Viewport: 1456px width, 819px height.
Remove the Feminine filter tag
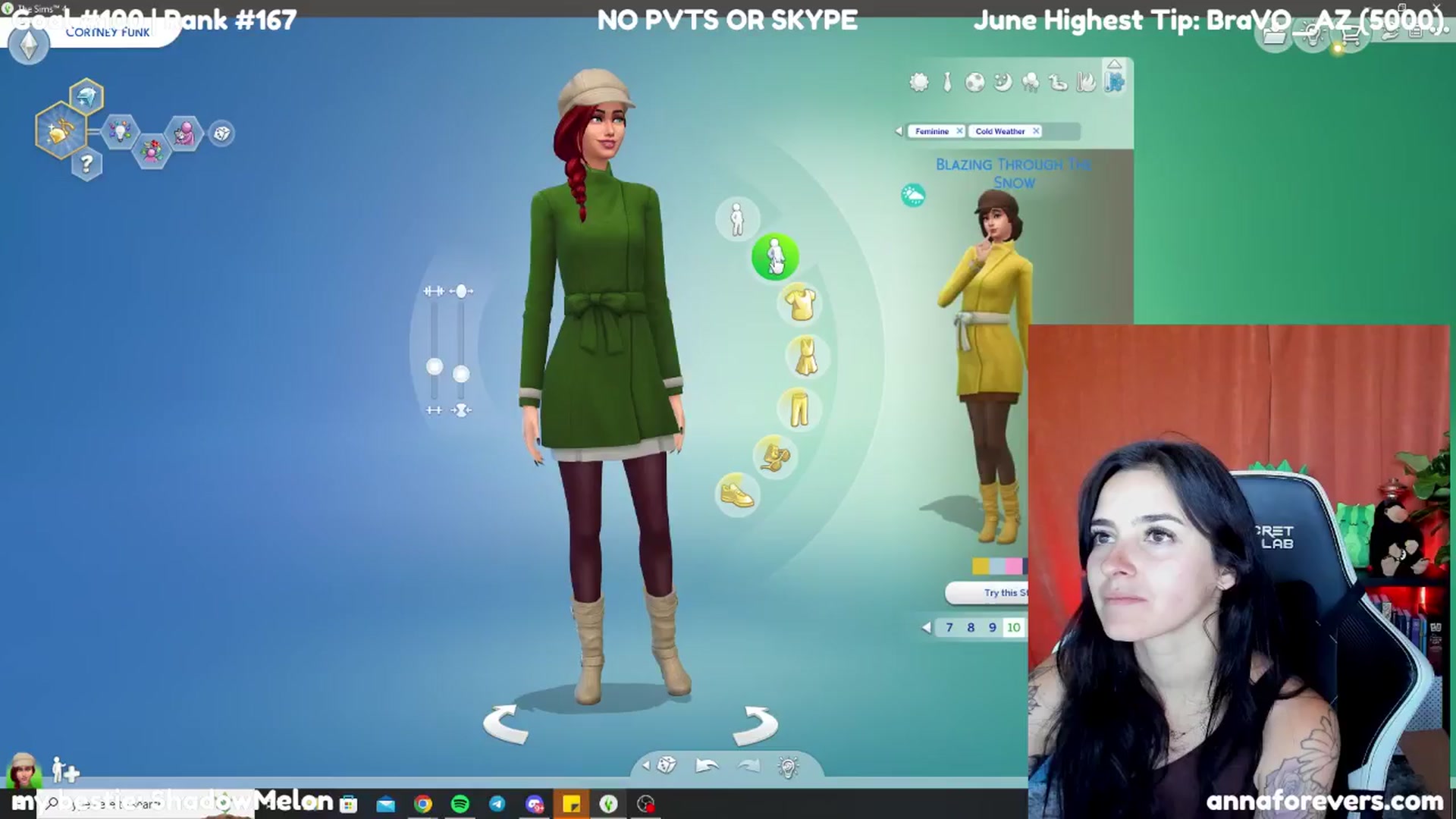tap(959, 131)
